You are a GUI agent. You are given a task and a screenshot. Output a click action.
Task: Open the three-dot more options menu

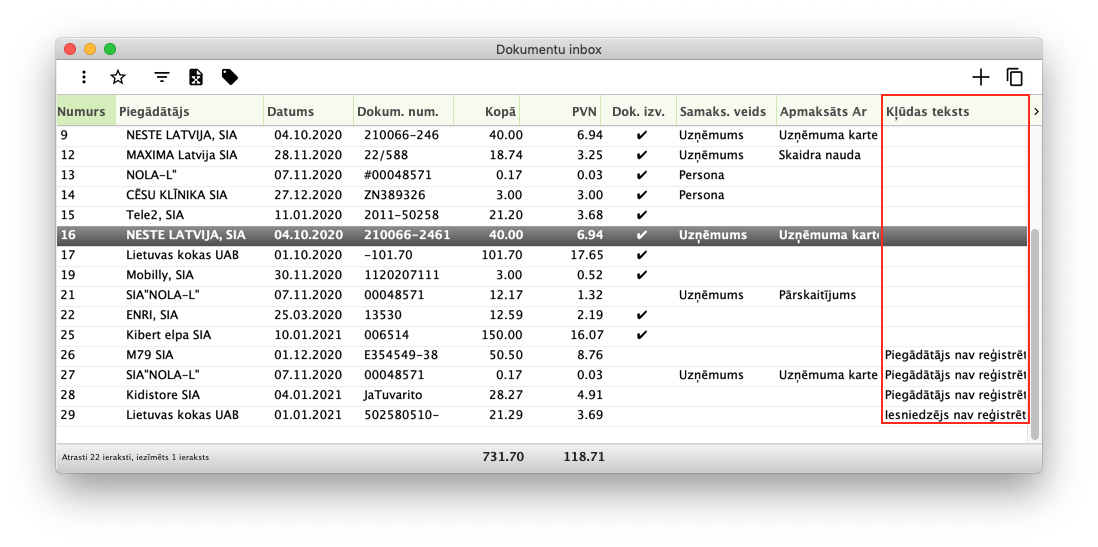pos(84,77)
